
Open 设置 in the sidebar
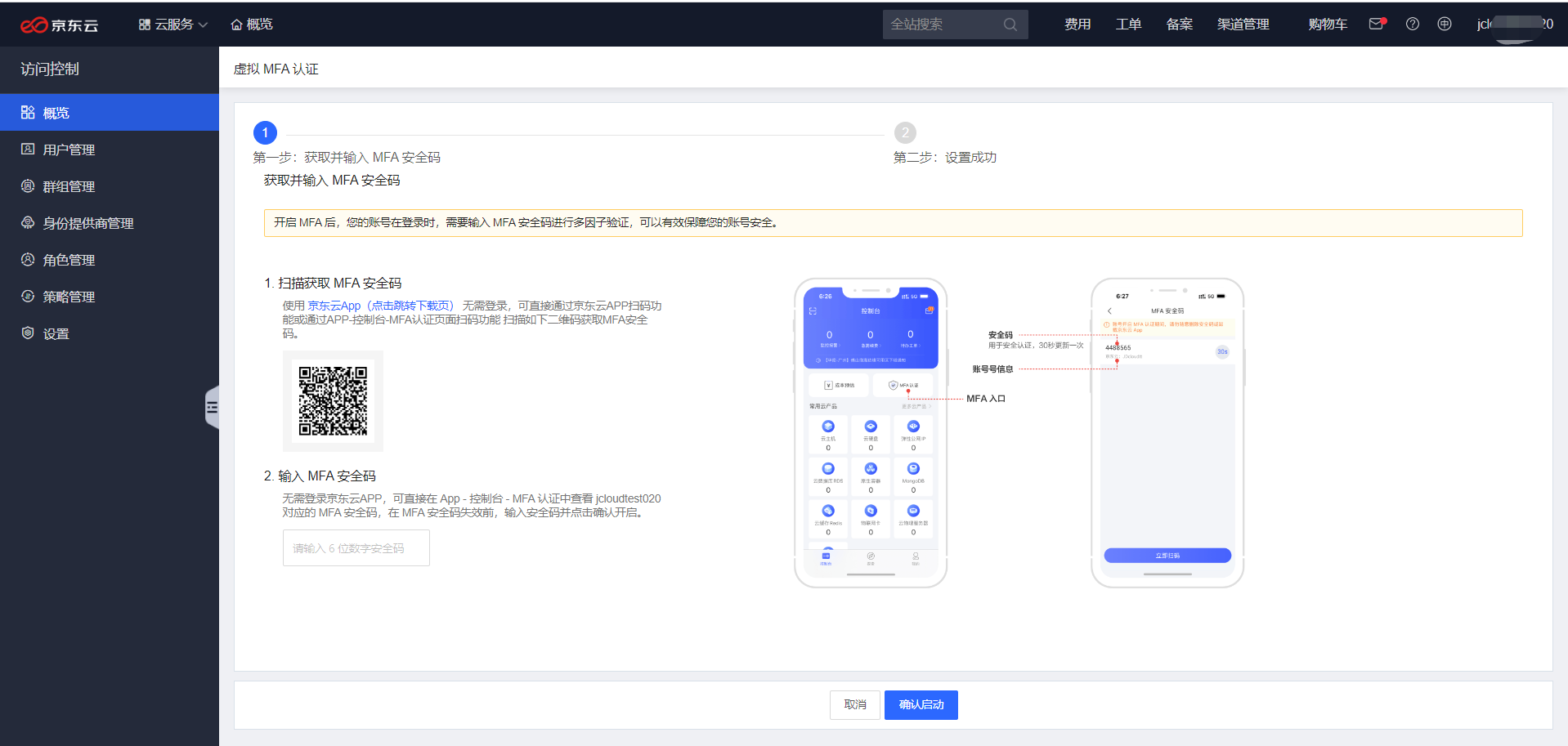(x=110, y=333)
